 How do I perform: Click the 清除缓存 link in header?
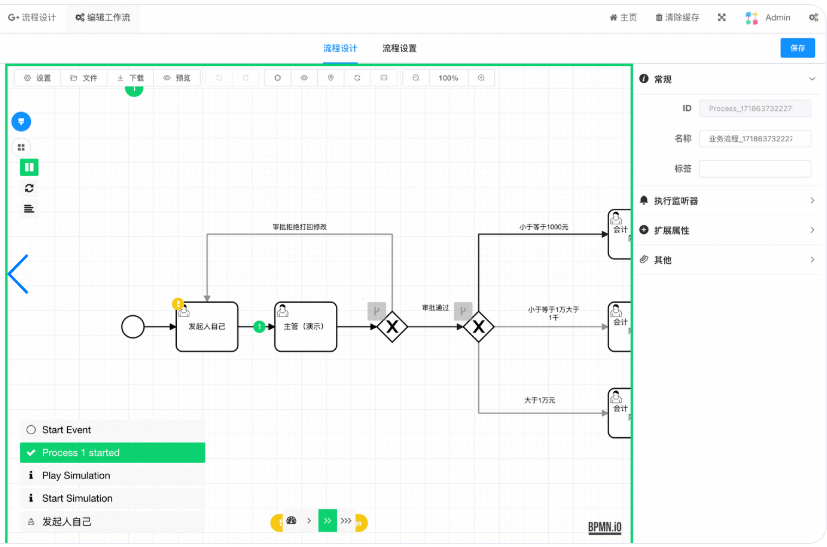click(677, 17)
